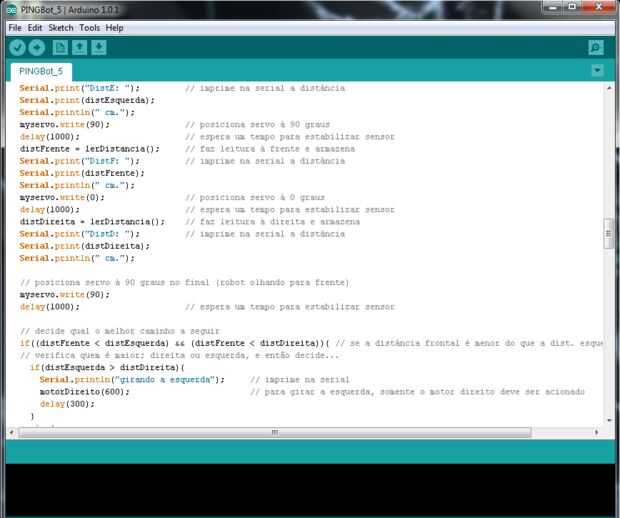
Task: Click comment '// decide qual o melhor caminho a seguir'
Action: (x=120, y=331)
